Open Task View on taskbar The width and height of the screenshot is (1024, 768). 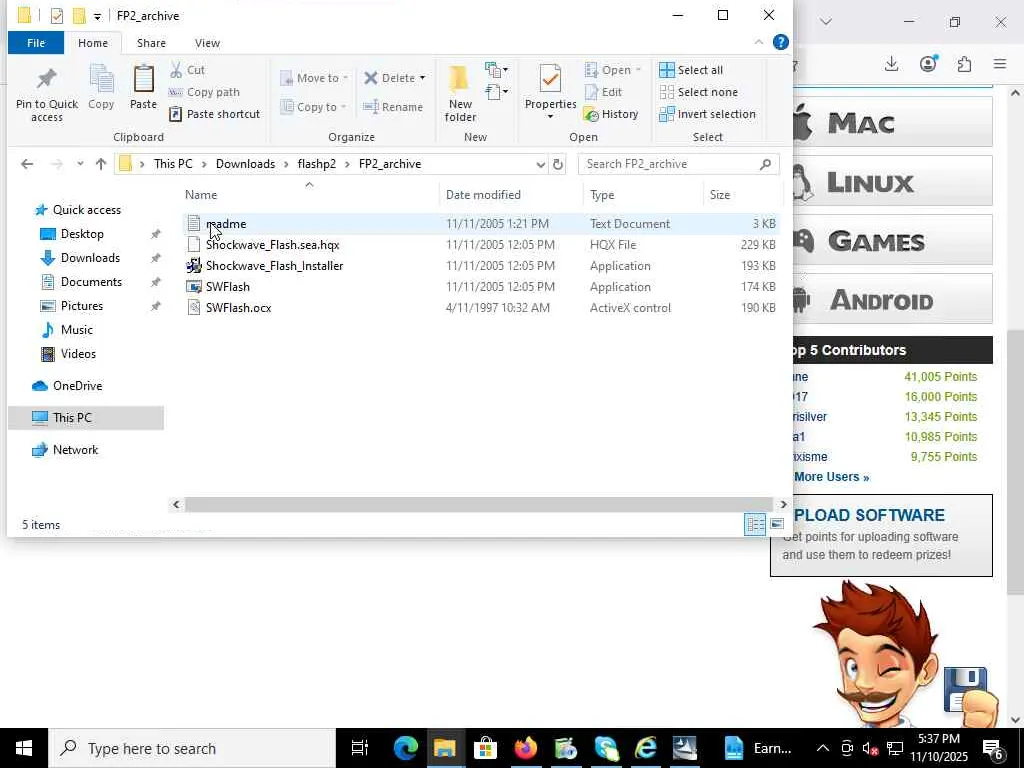click(360, 748)
